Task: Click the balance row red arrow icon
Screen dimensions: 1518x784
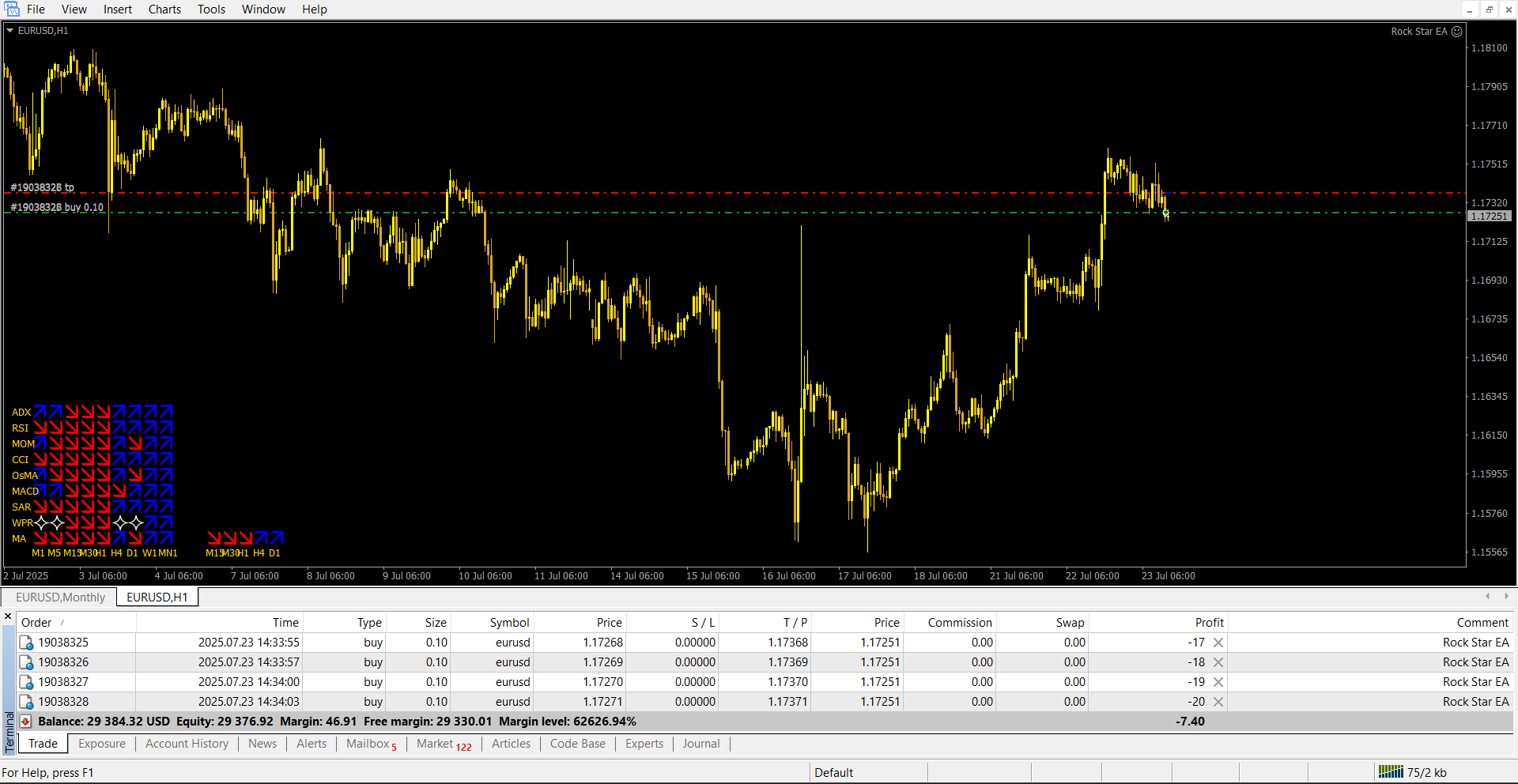Action: (x=25, y=722)
